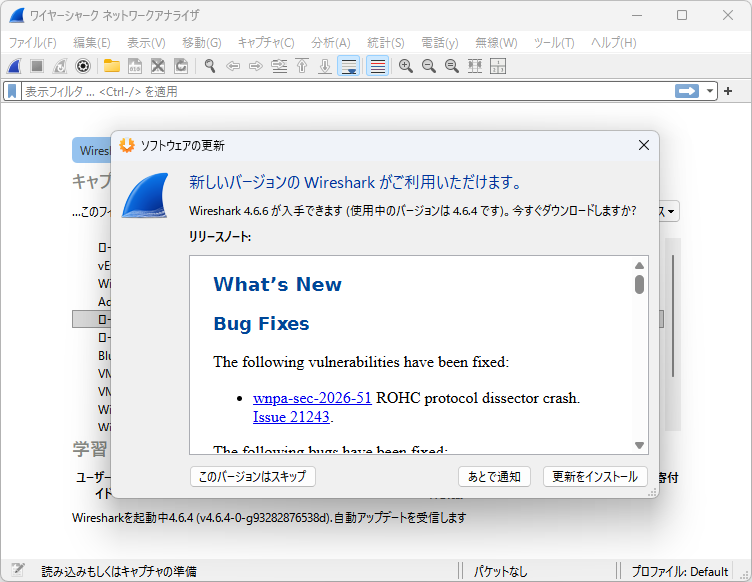Open wnpa-sec-2026-51 link
The image size is (752, 582).
pyautogui.click(x=312, y=398)
